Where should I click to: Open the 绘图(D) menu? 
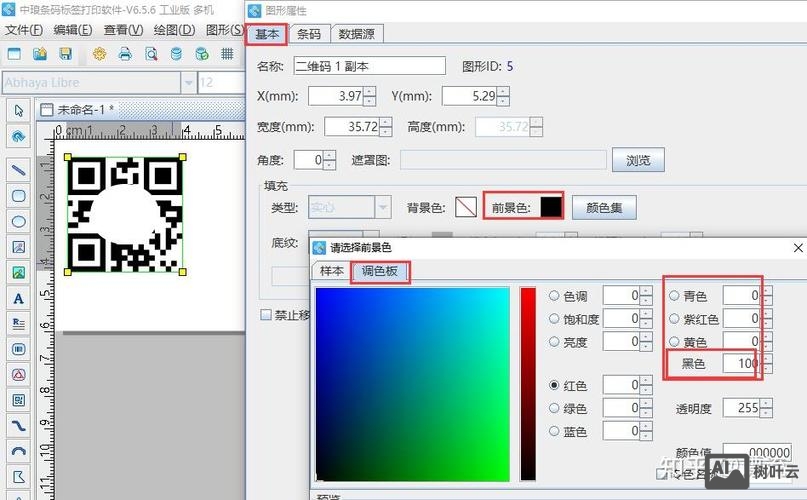coord(174,30)
